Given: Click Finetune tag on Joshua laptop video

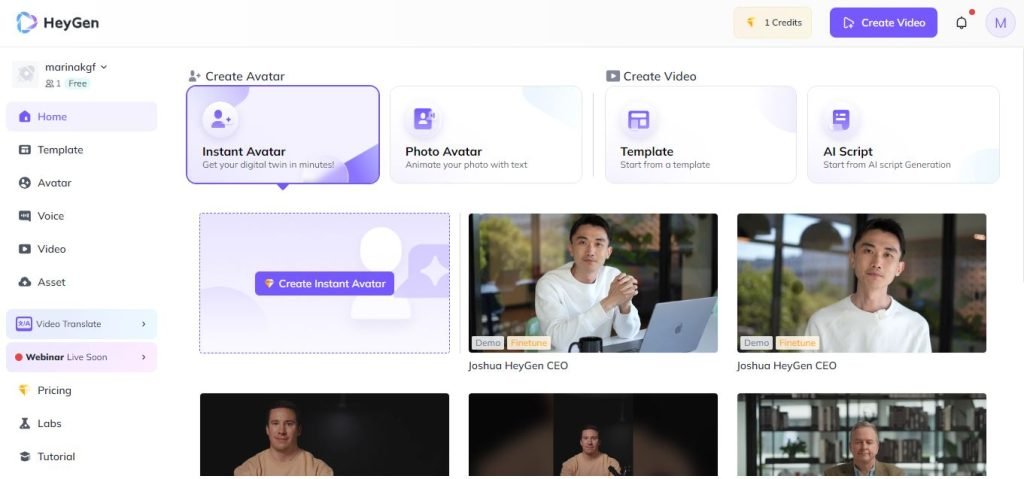Looking at the screenshot, I should pos(528,342).
